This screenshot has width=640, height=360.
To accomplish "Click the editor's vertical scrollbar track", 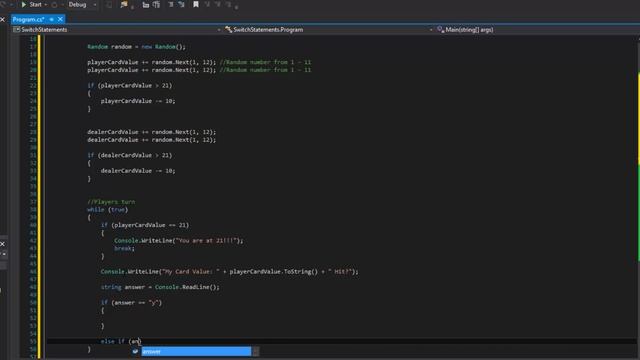I will [638, 196].
